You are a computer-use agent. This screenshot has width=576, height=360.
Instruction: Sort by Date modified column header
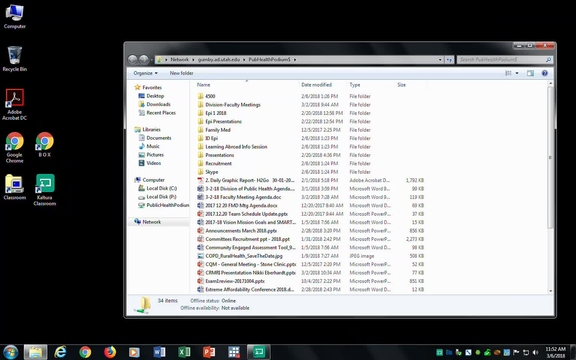click(323, 85)
